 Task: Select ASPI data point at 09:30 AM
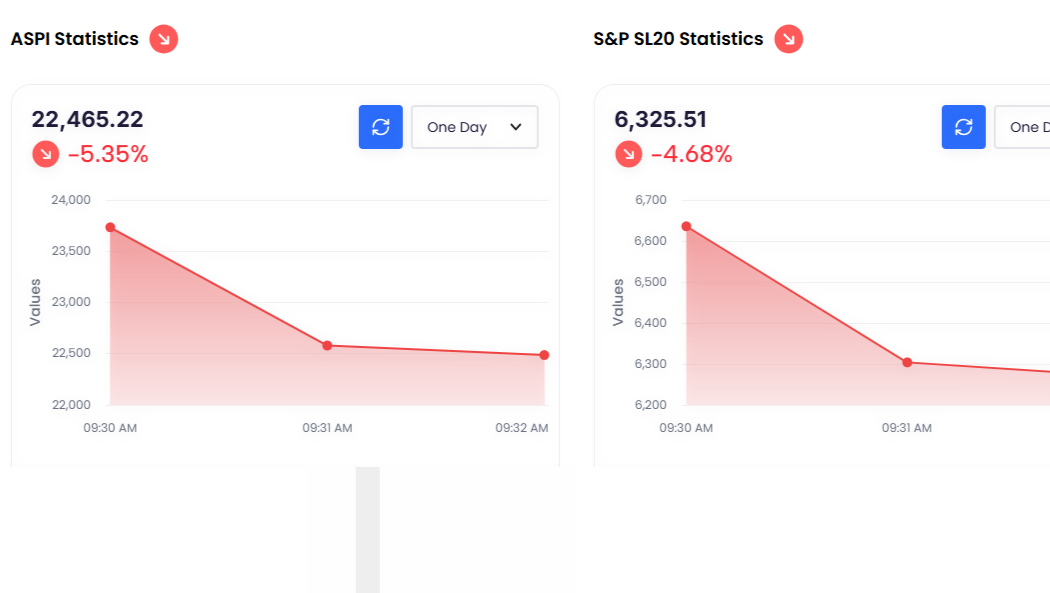coord(110,228)
